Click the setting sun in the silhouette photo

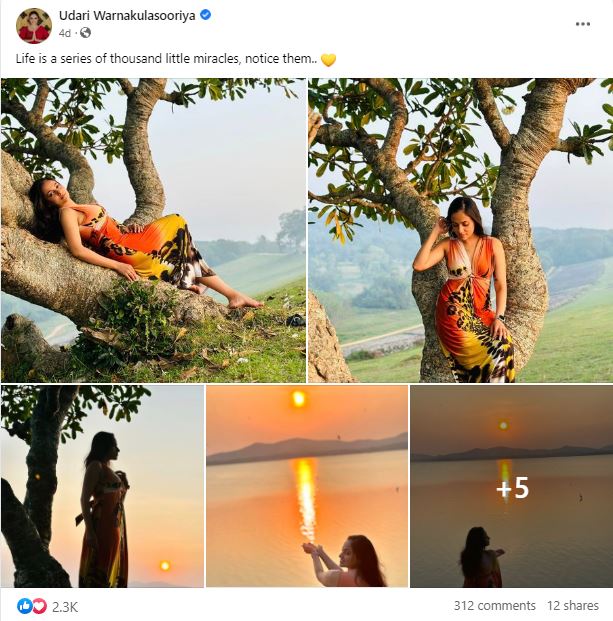pos(165,565)
